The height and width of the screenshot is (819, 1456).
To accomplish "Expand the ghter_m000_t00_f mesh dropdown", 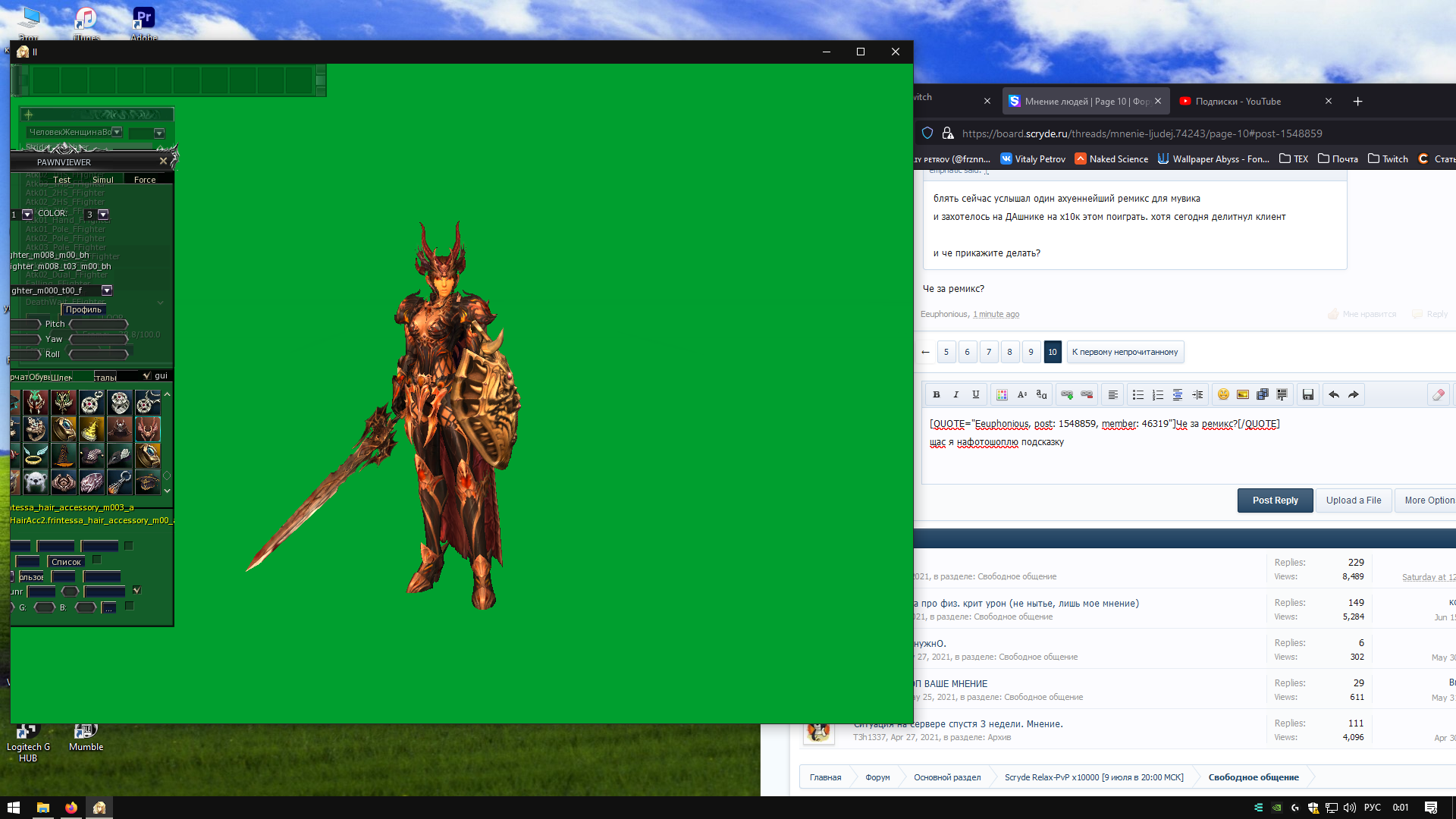I will (107, 290).
